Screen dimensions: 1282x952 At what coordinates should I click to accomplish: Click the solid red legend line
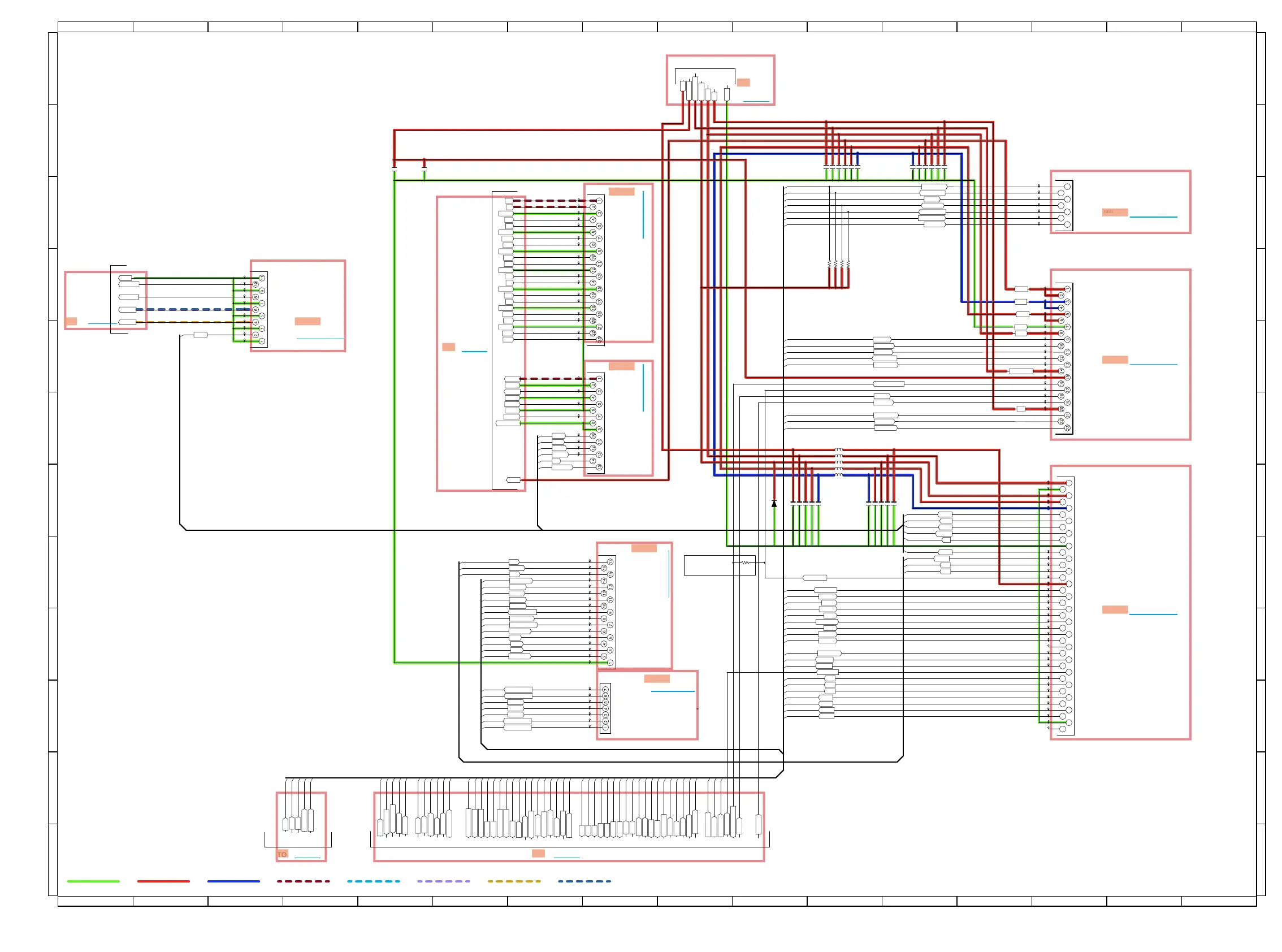coord(163,881)
